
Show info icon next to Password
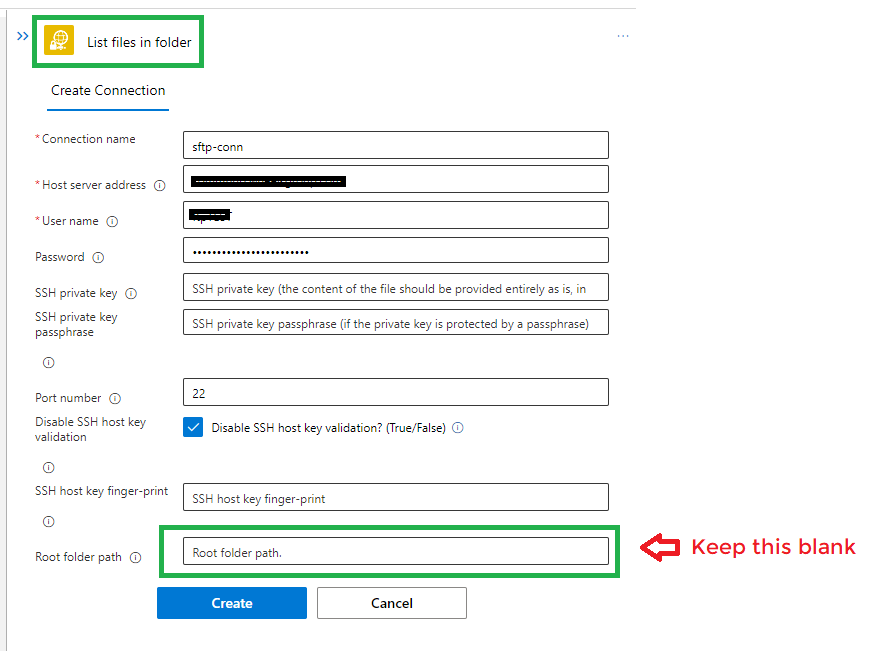[x=99, y=257]
